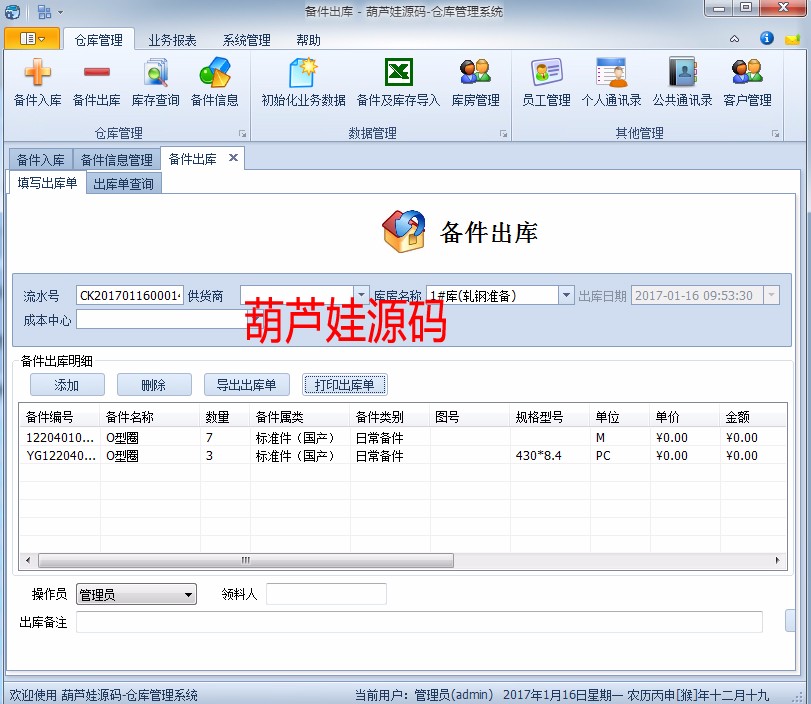811x704 pixels.
Task: Expand the 供货商 supplier dropdown
Action: (362, 295)
